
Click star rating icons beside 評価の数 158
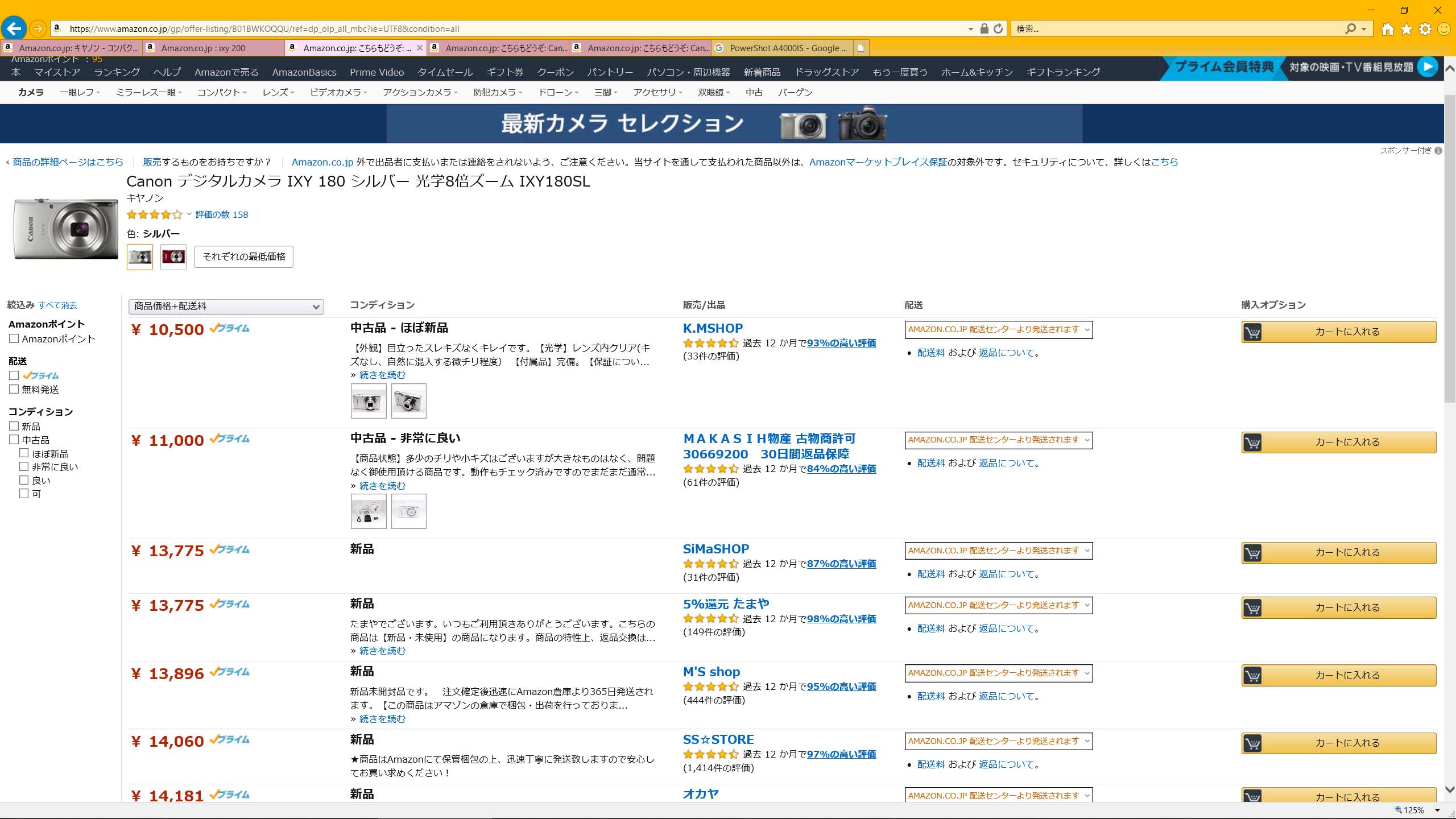[154, 214]
